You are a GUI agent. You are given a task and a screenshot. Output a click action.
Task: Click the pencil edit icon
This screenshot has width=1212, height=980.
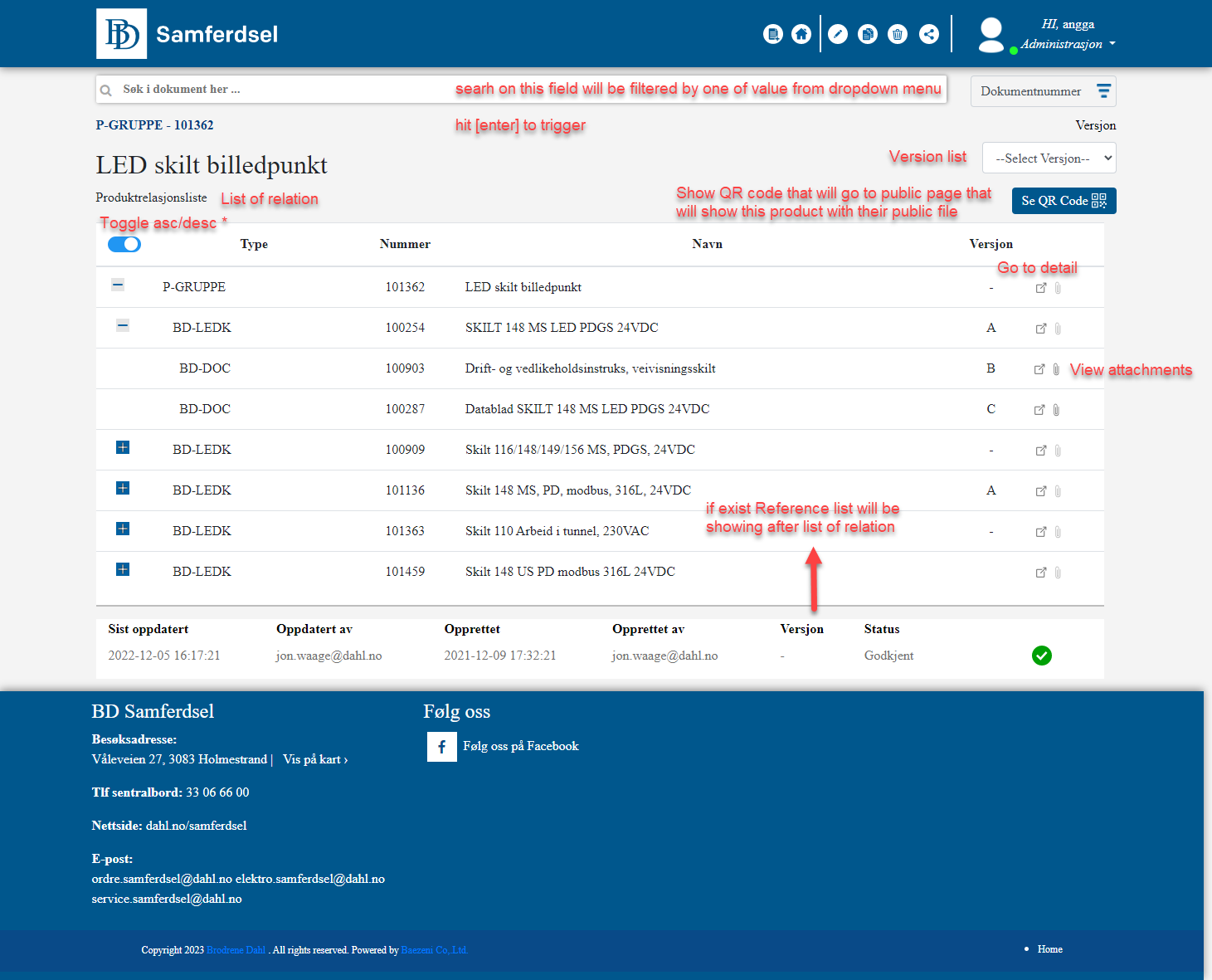838,34
